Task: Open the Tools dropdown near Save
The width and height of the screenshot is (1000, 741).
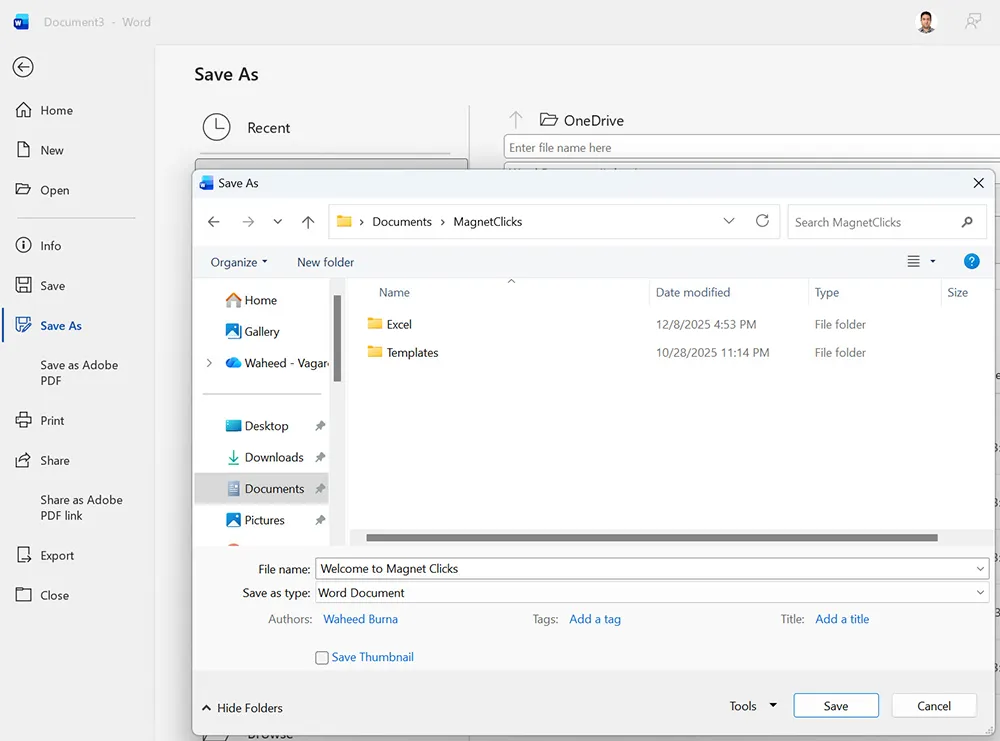Action: (752, 705)
